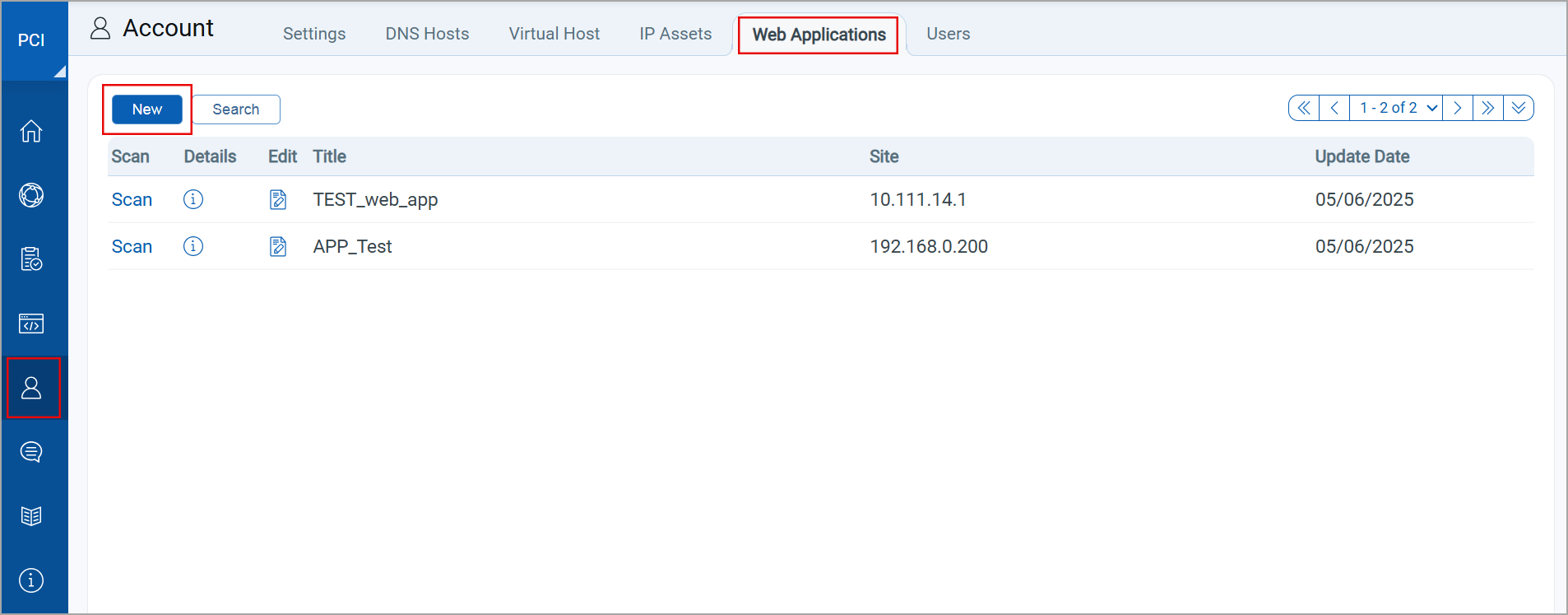Click the Scan column header

tap(130, 156)
